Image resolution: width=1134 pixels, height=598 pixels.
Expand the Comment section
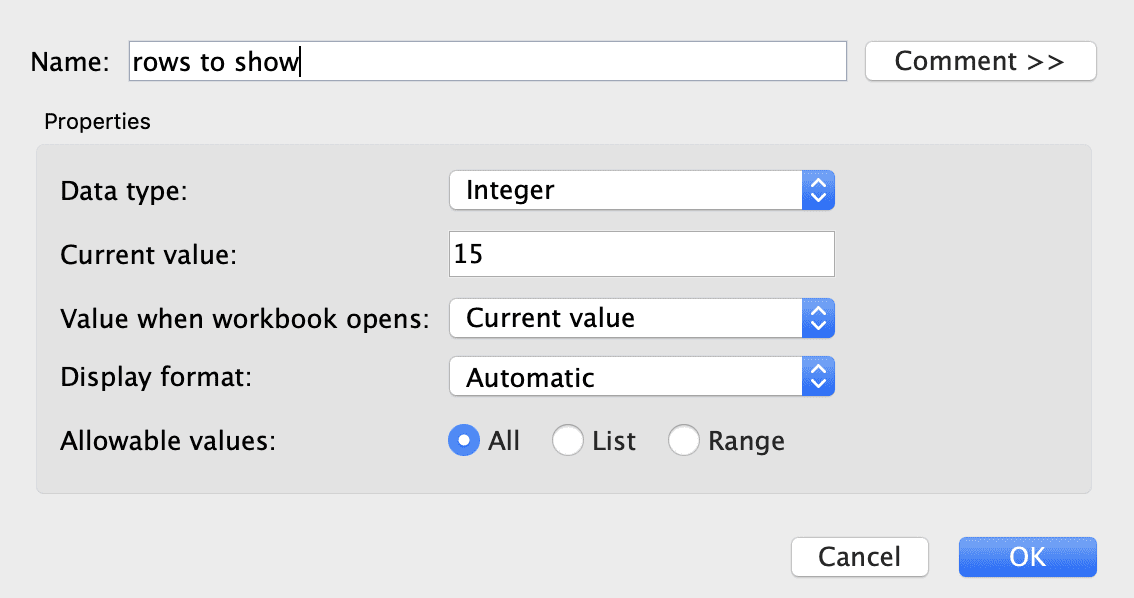pyautogui.click(x=979, y=61)
